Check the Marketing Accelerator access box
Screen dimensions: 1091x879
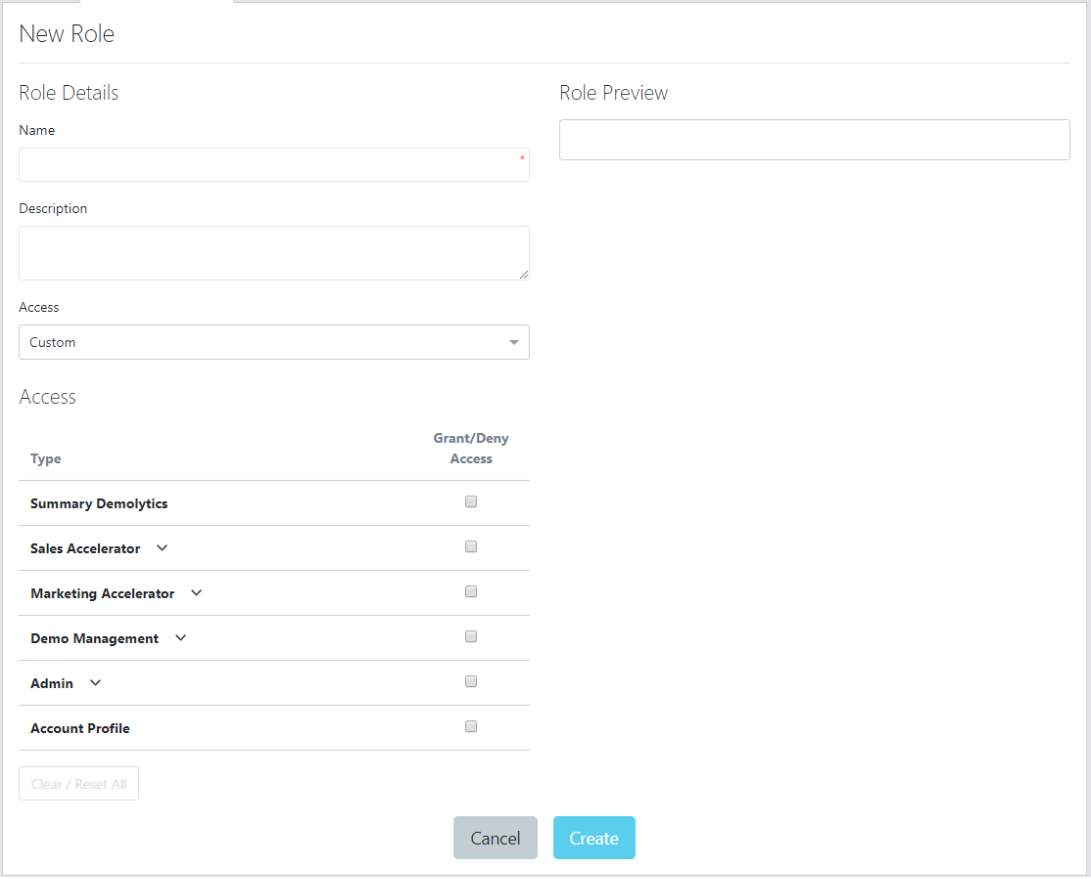coord(471,592)
